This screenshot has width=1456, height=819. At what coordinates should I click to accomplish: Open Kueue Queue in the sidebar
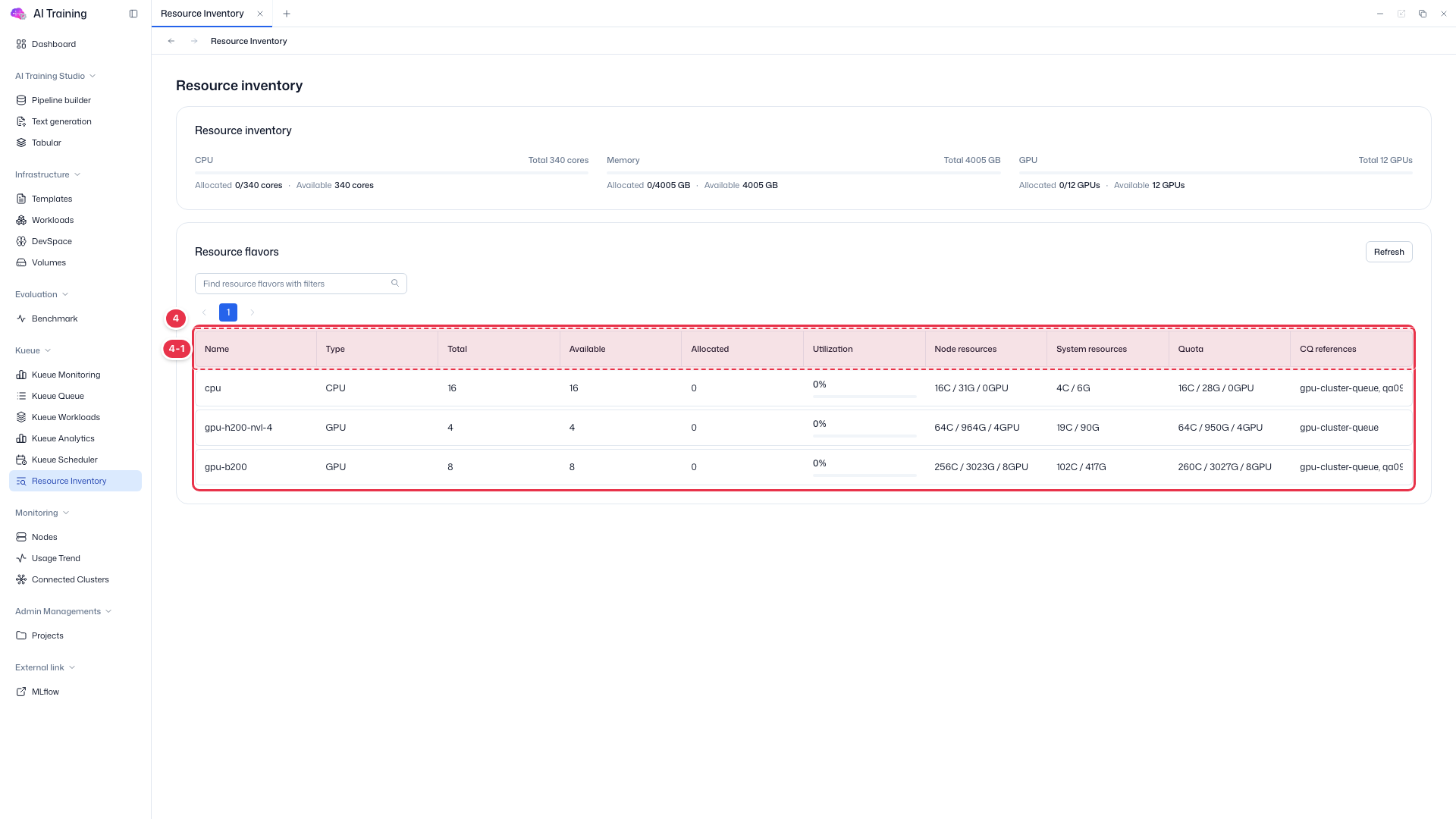click(75, 396)
